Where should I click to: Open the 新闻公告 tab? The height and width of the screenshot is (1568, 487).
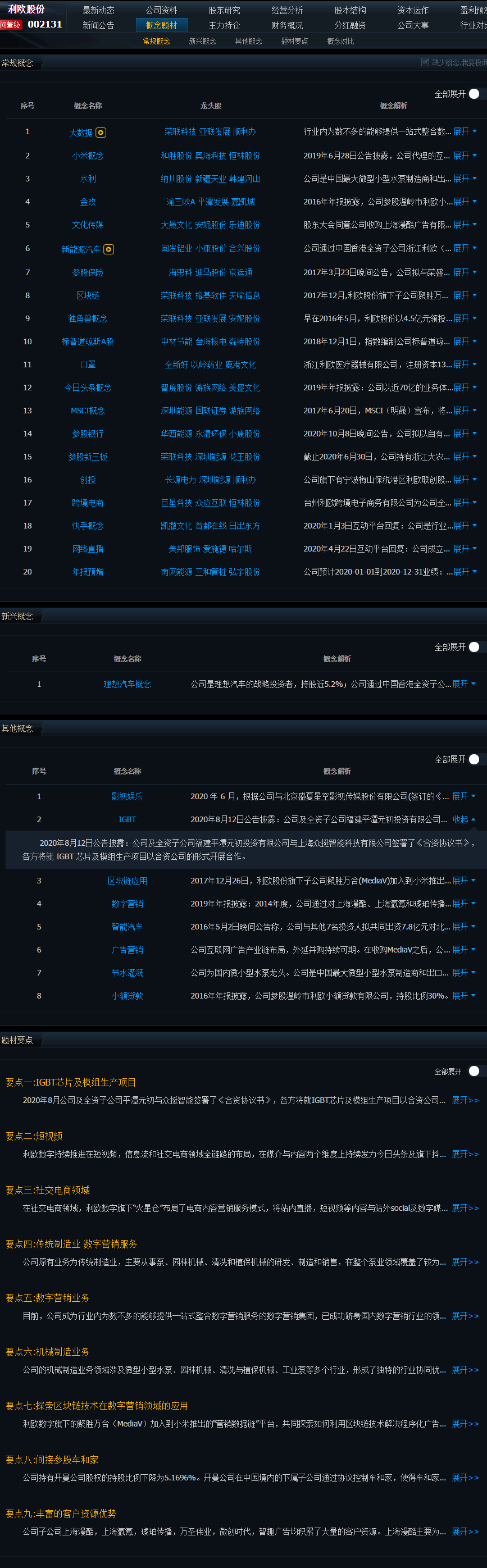tap(99, 26)
